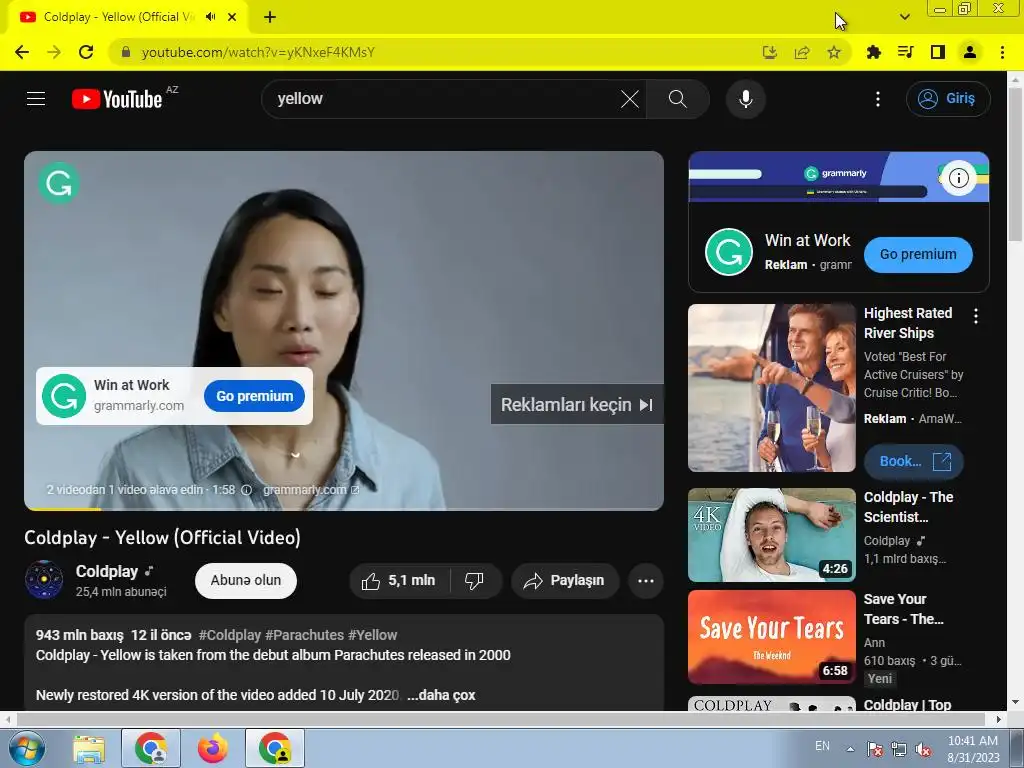The width and height of the screenshot is (1024, 768).
Task: Open Firefox from the taskbar
Action: click(213, 748)
